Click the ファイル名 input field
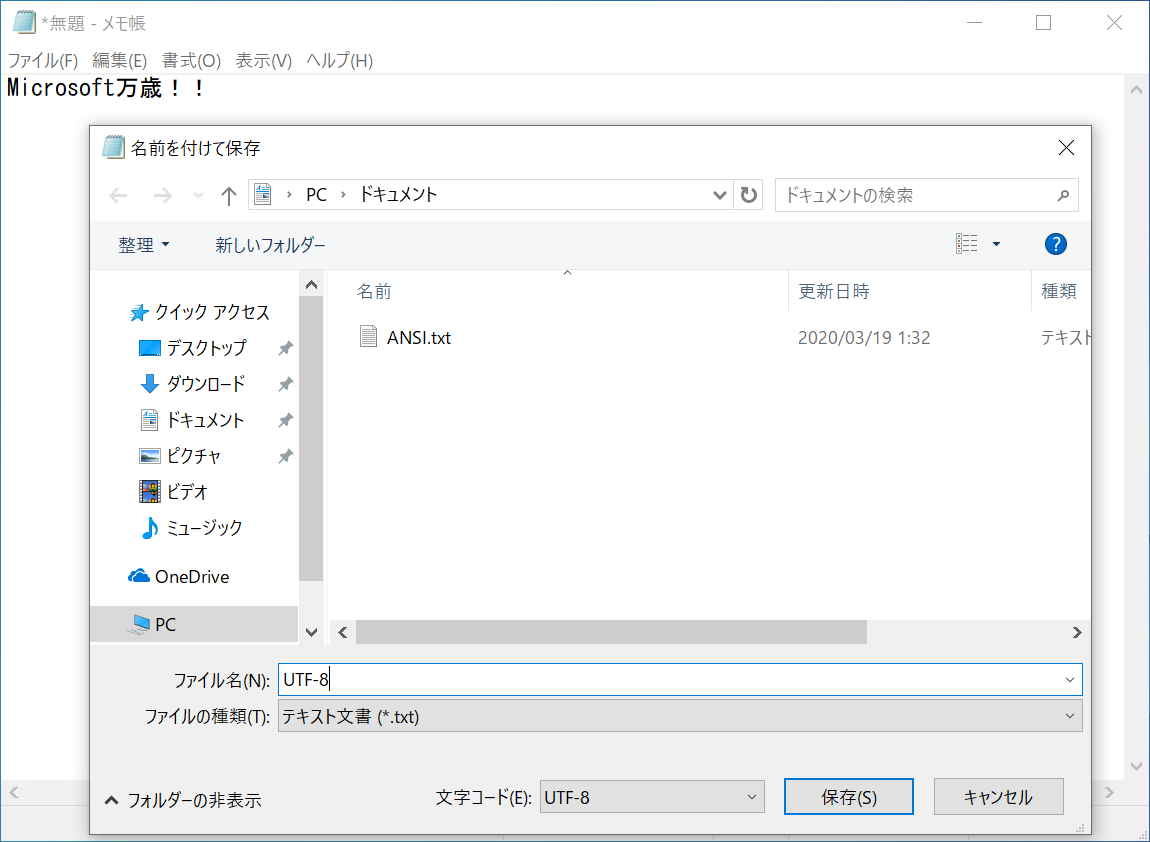This screenshot has width=1150, height=842. (679, 680)
